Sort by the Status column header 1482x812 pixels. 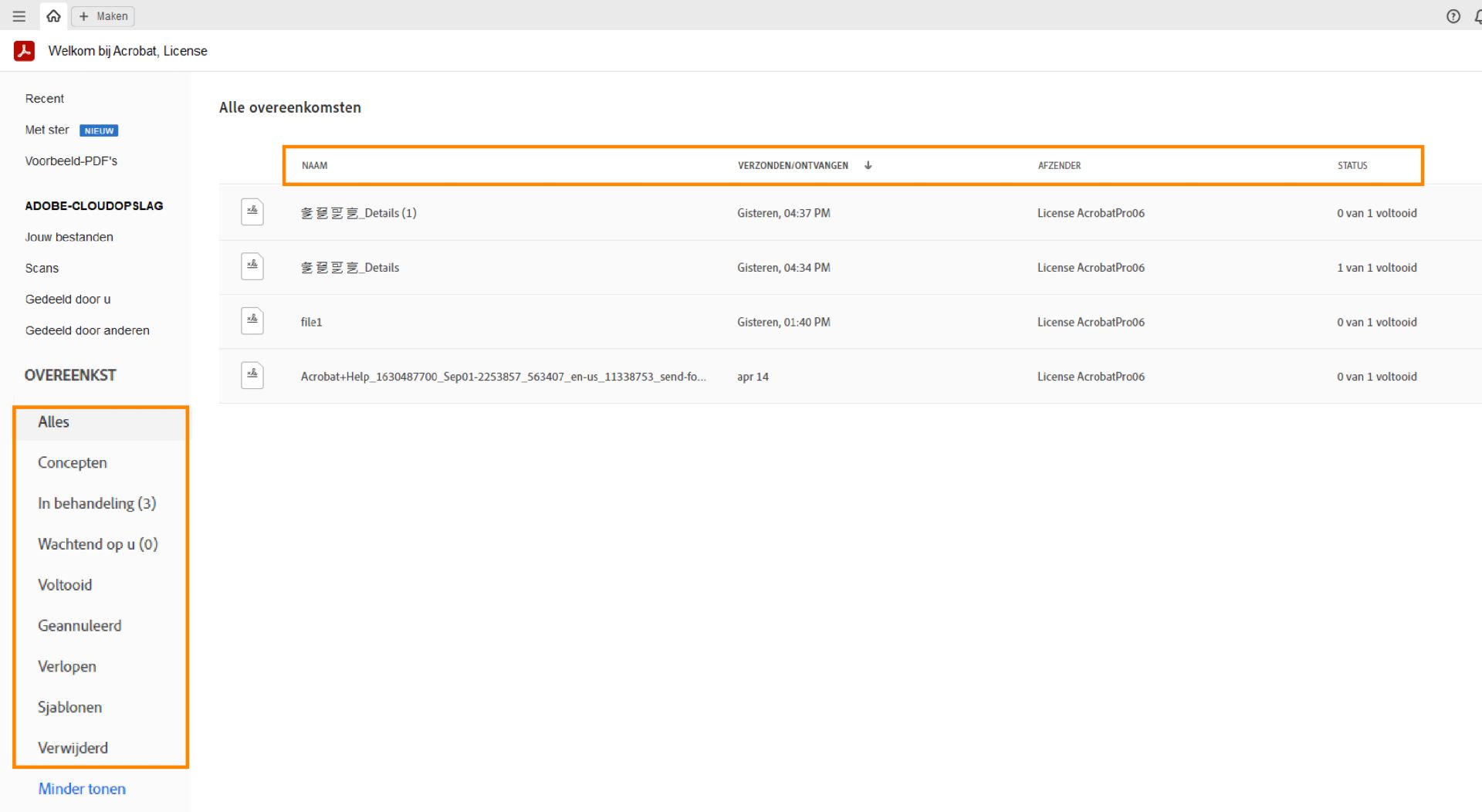1352,165
